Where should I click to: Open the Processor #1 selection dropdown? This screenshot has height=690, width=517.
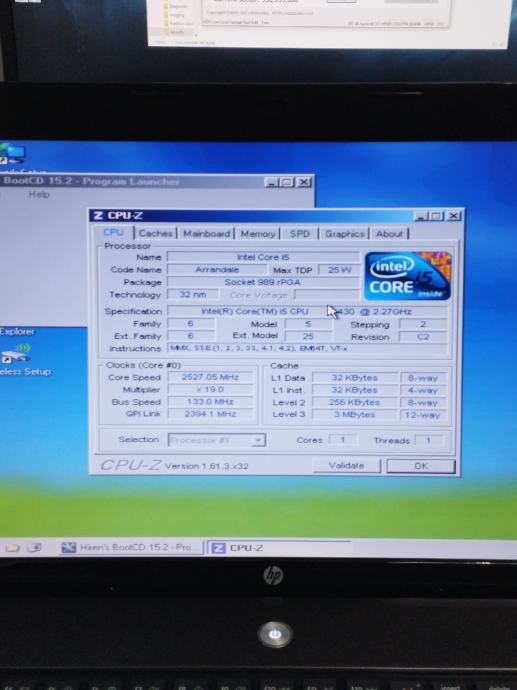coord(217,440)
